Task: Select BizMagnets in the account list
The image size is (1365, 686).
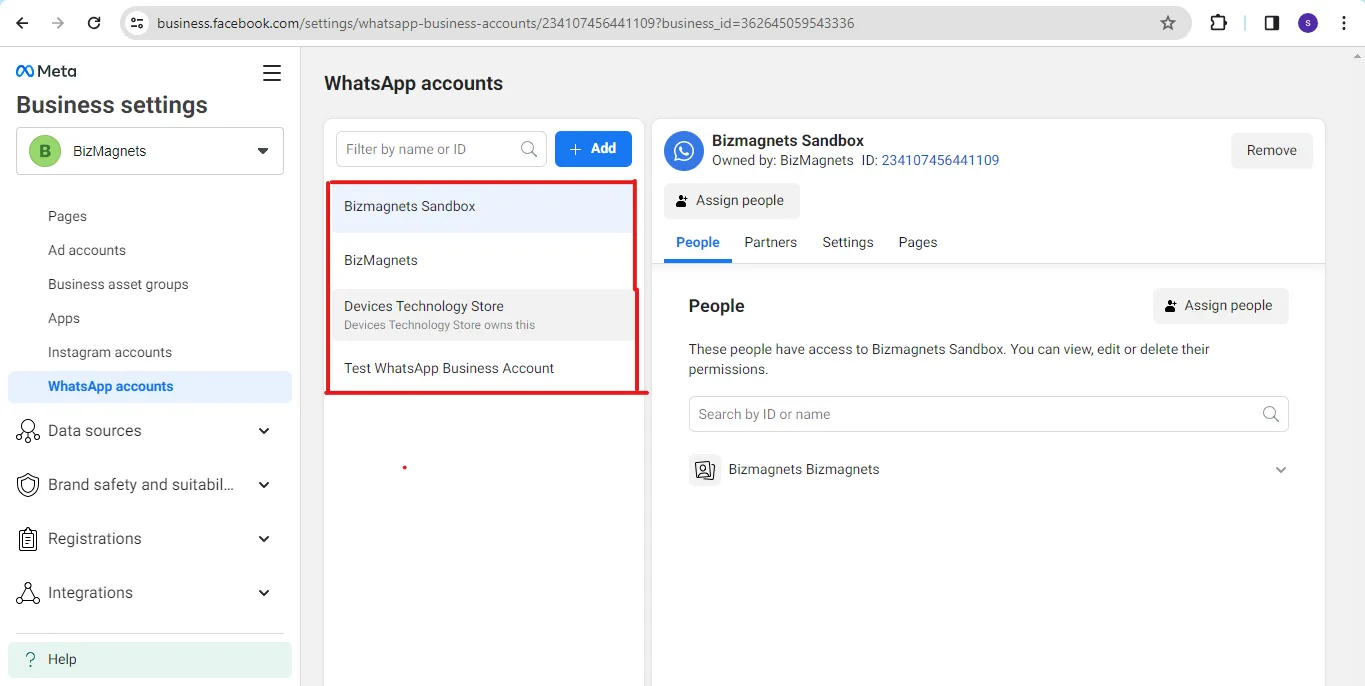Action: pyautogui.click(x=482, y=260)
